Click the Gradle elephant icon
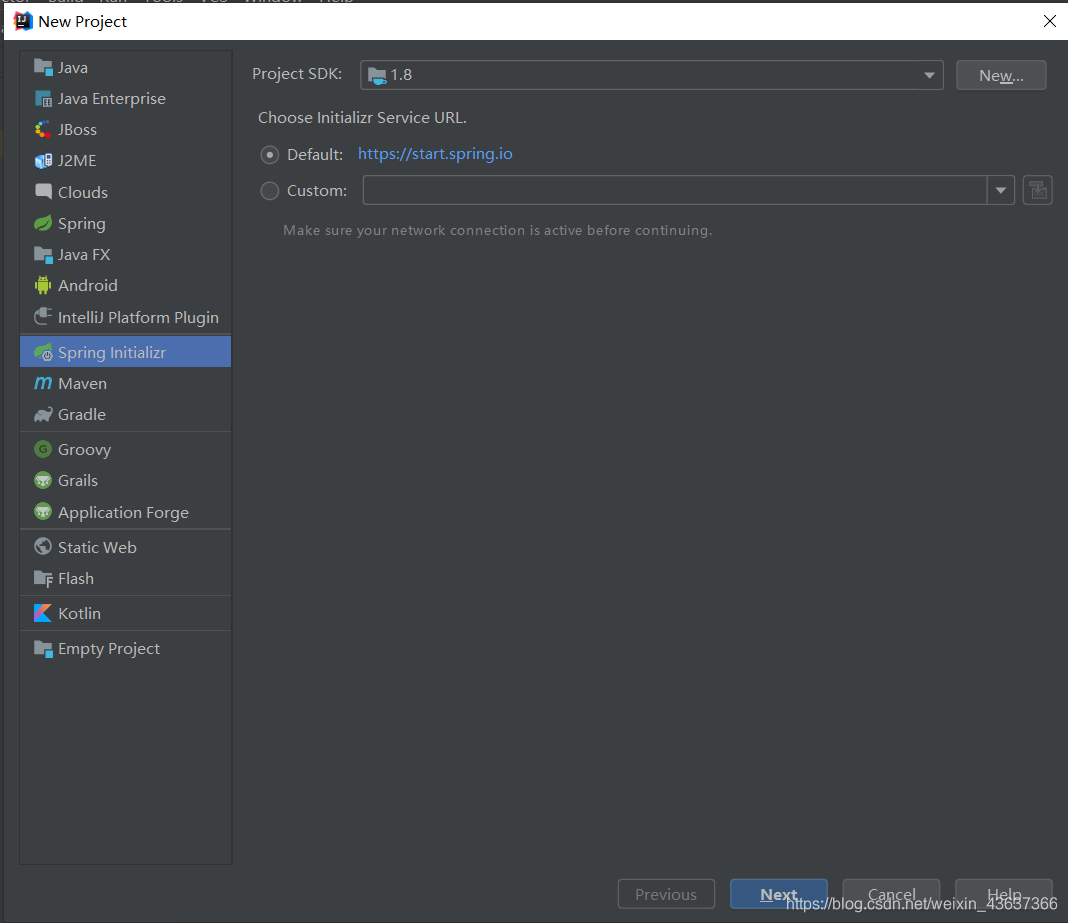This screenshot has width=1068, height=923. click(x=43, y=414)
